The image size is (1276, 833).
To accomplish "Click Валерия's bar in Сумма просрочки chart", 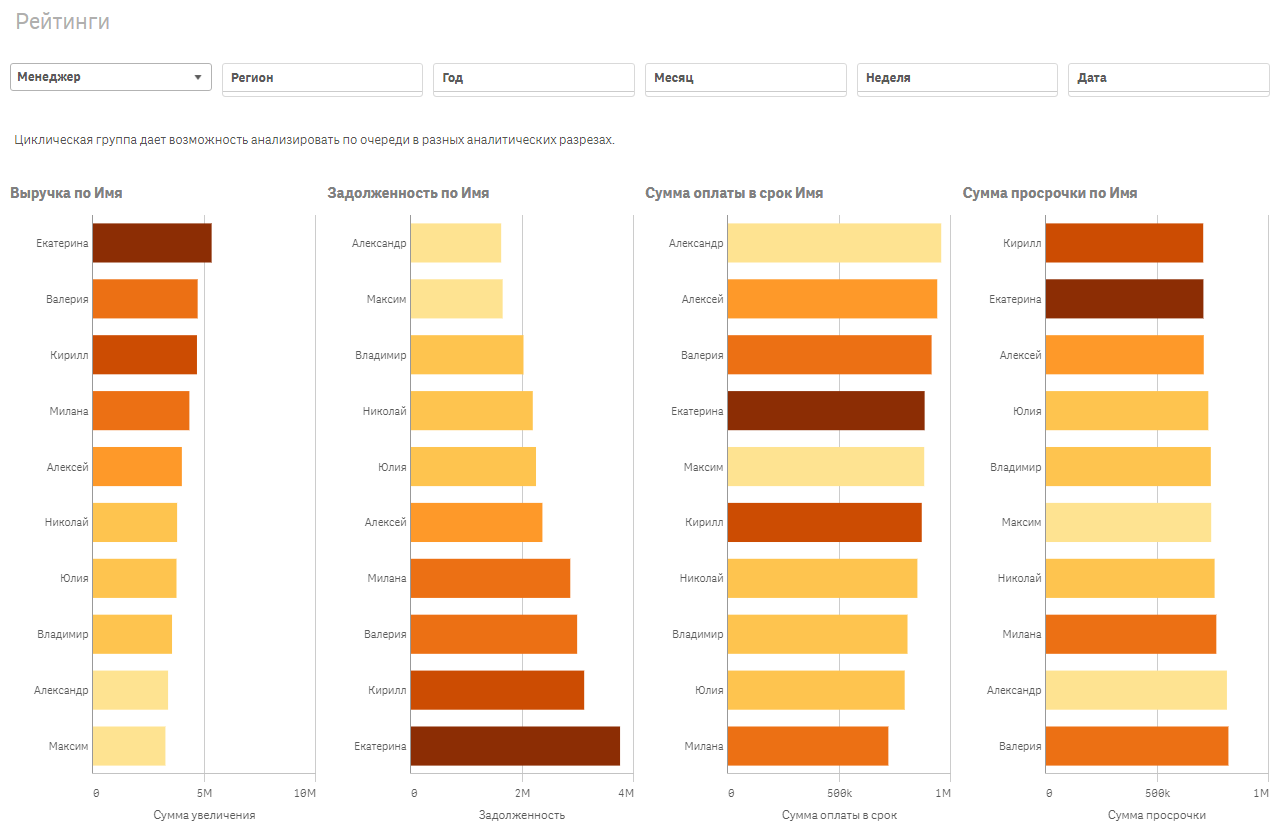I will [x=1136, y=746].
